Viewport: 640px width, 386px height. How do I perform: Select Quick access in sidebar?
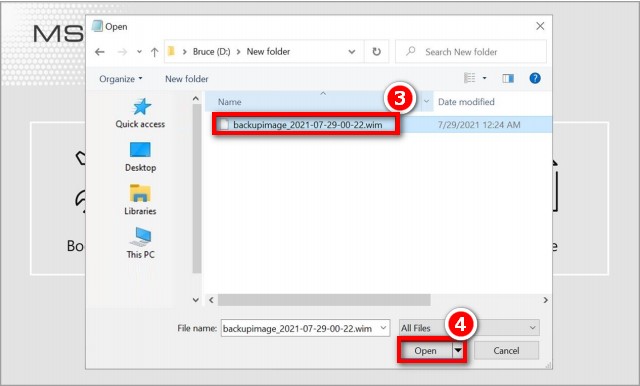tap(140, 113)
